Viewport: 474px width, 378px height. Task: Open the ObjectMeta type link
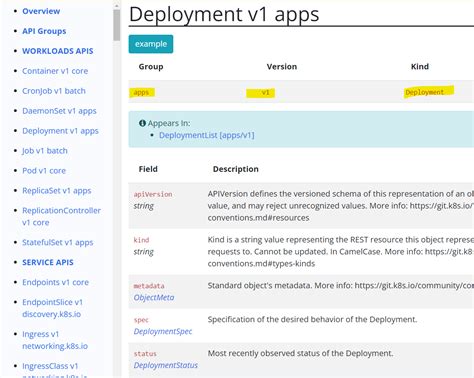click(x=154, y=297)
